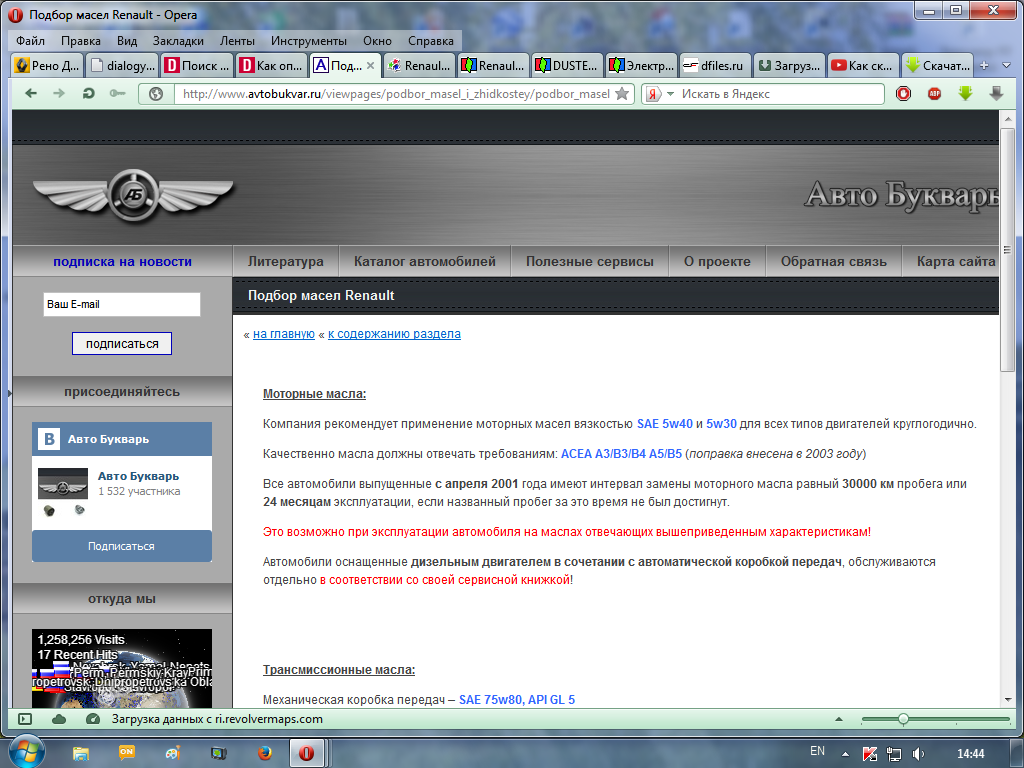Click the 14:44 clock in tray

[970, 754]
